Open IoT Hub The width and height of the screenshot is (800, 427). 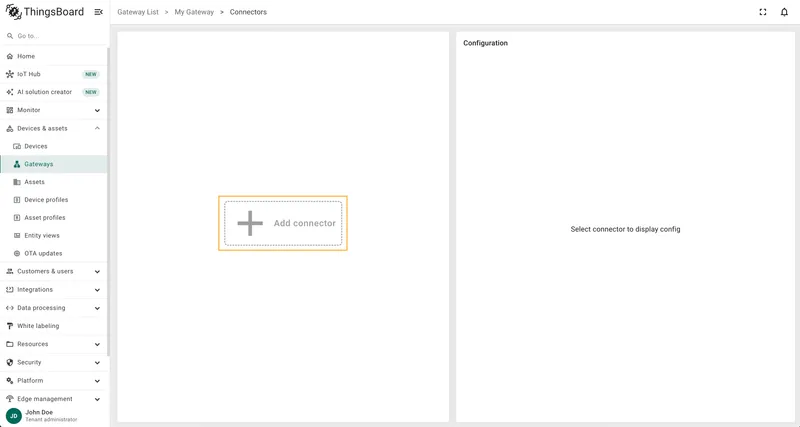pos(54,74)
